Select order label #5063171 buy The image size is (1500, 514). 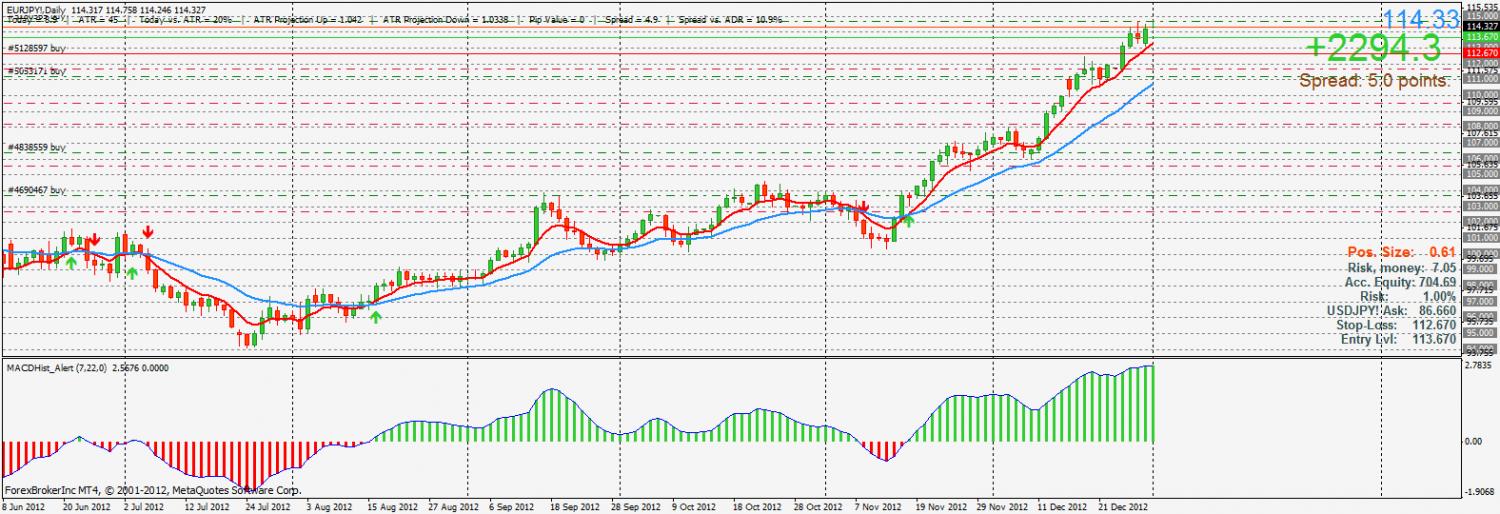(x=37, y=71)
